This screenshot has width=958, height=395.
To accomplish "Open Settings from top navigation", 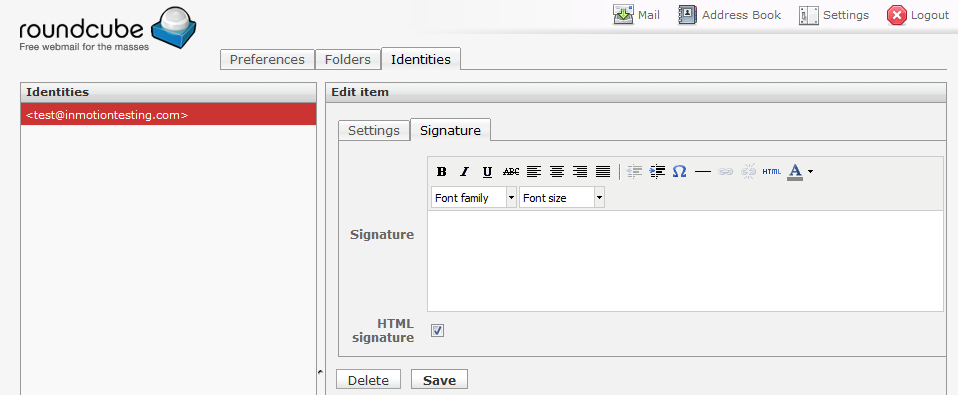I will tap(834, 15).
